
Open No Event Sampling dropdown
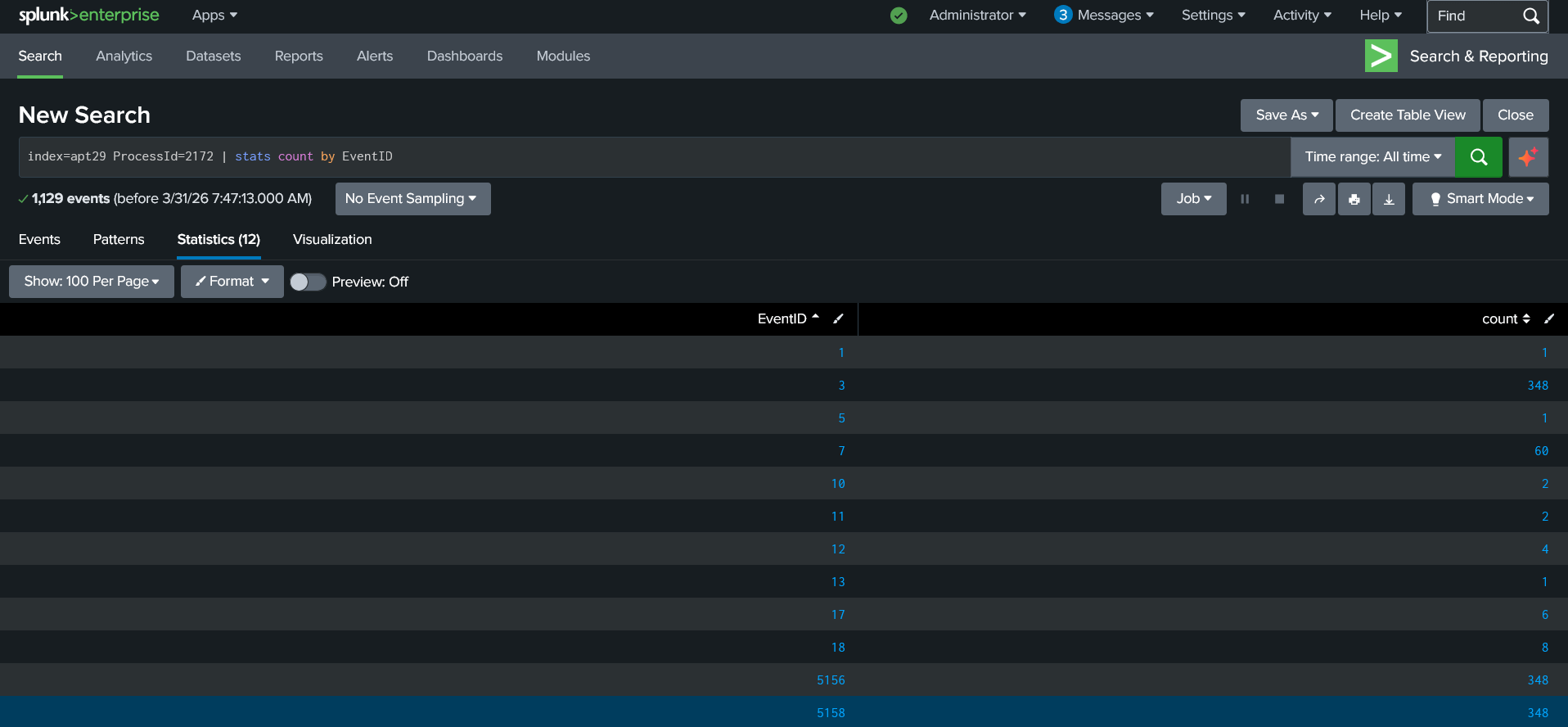point(412,199)
